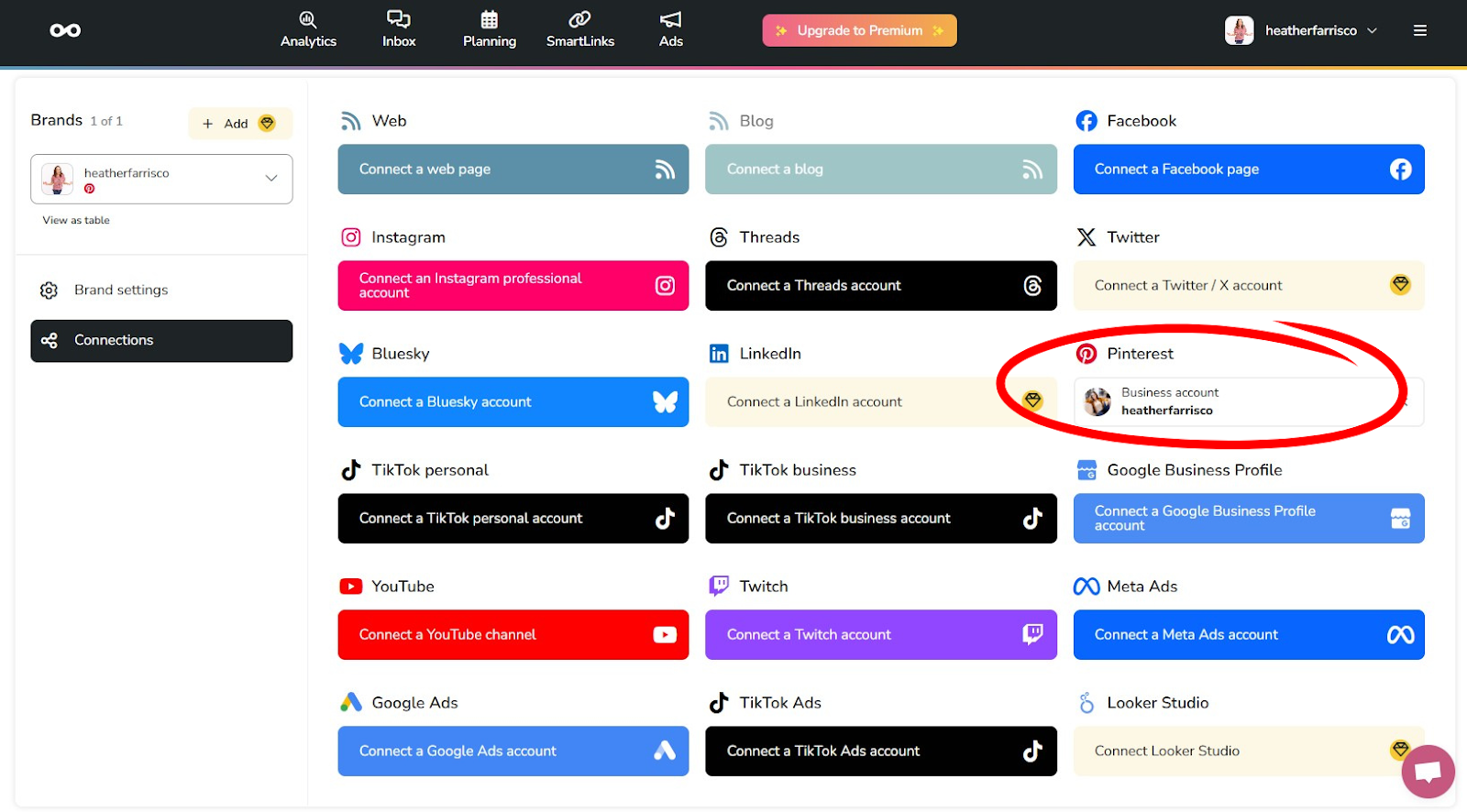1467x812 pixels.
Task: Click the premium diamond on Twitter button
Action: tap(1400, 284)
